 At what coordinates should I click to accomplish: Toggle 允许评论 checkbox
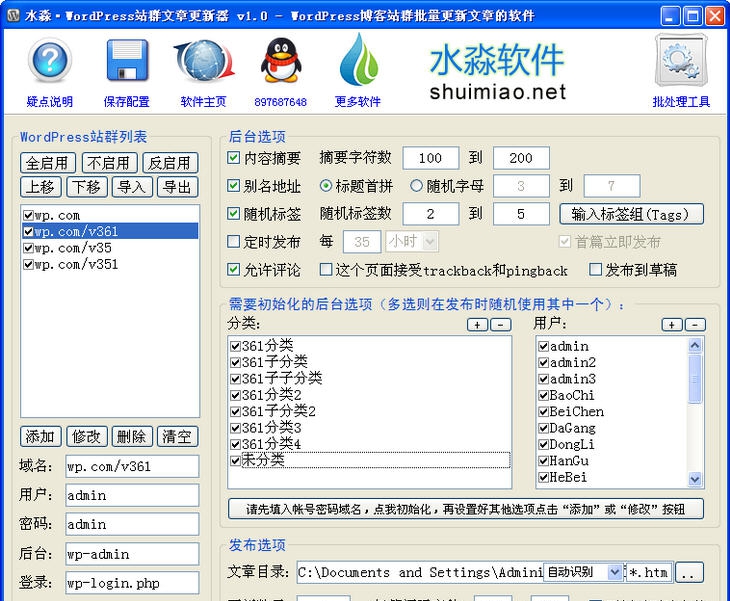click(233, 269)
